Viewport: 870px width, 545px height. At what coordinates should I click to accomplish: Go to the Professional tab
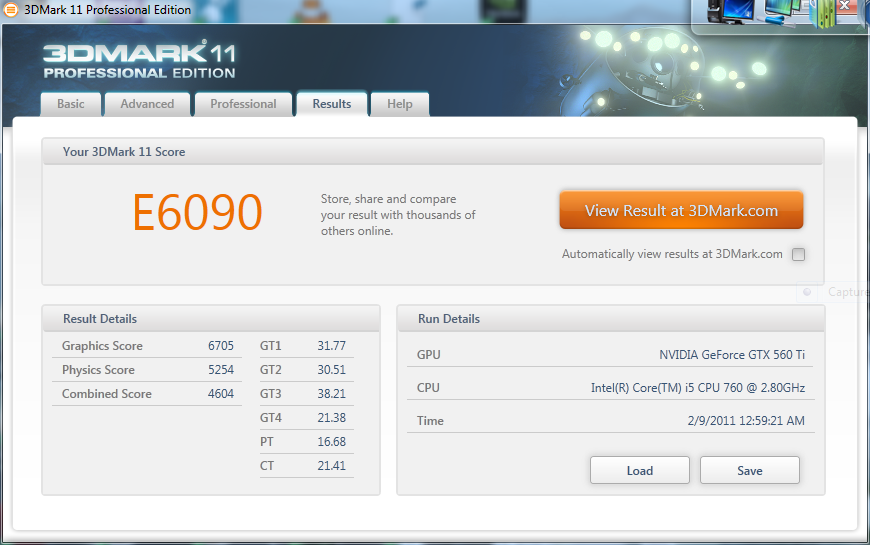(x=243, y=104)
